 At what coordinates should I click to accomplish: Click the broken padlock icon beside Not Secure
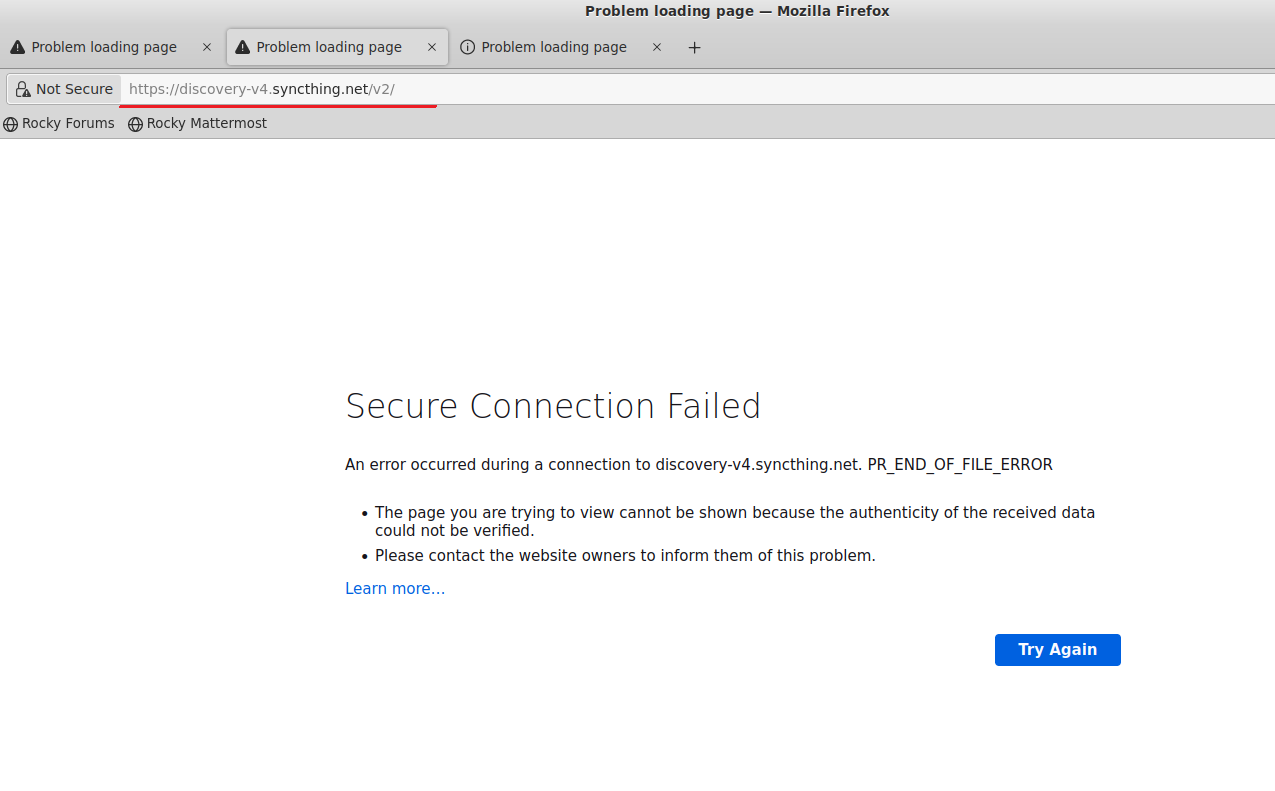pos(23,89)
